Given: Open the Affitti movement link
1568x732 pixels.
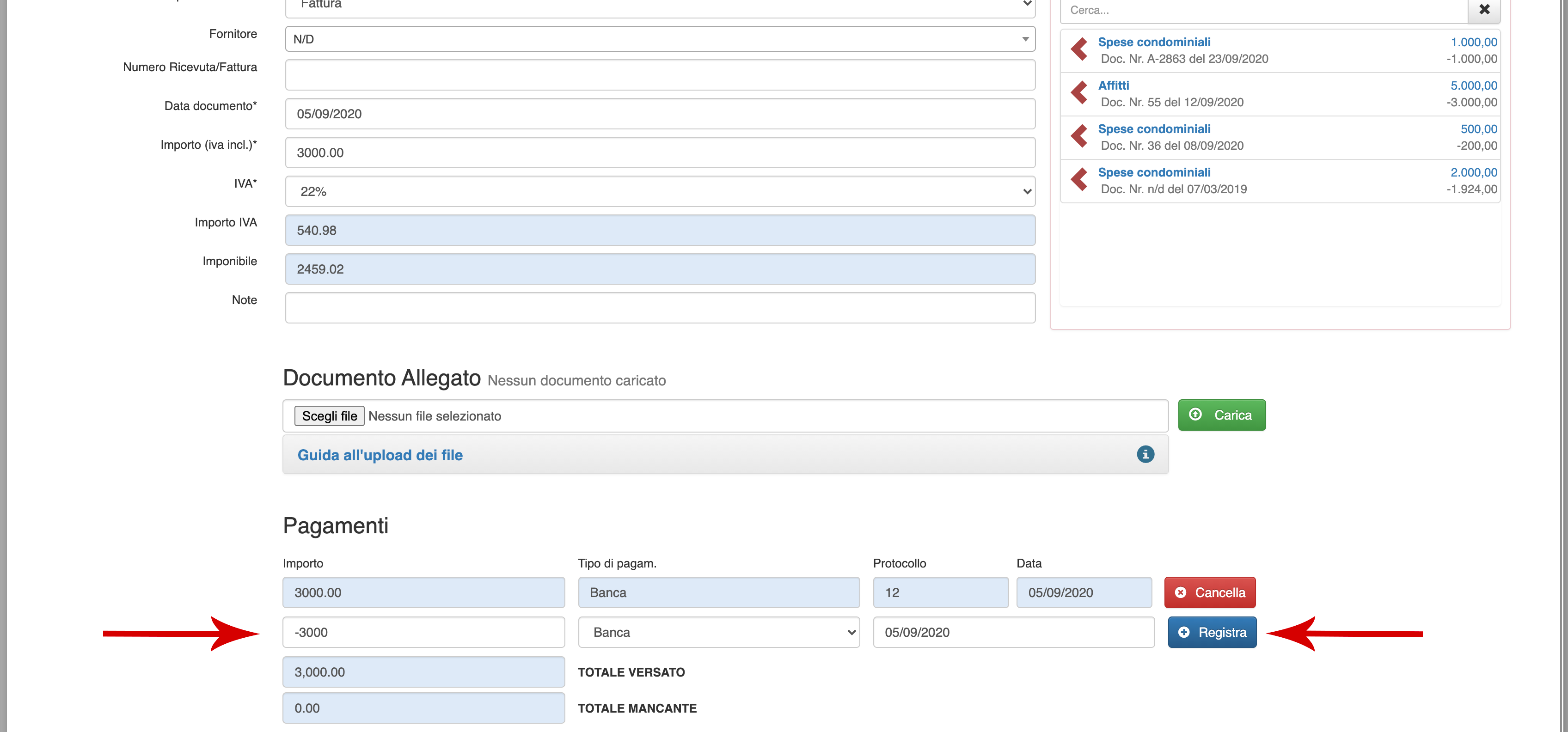Looking at the screenshot, I should click(x=1113, y=85).
